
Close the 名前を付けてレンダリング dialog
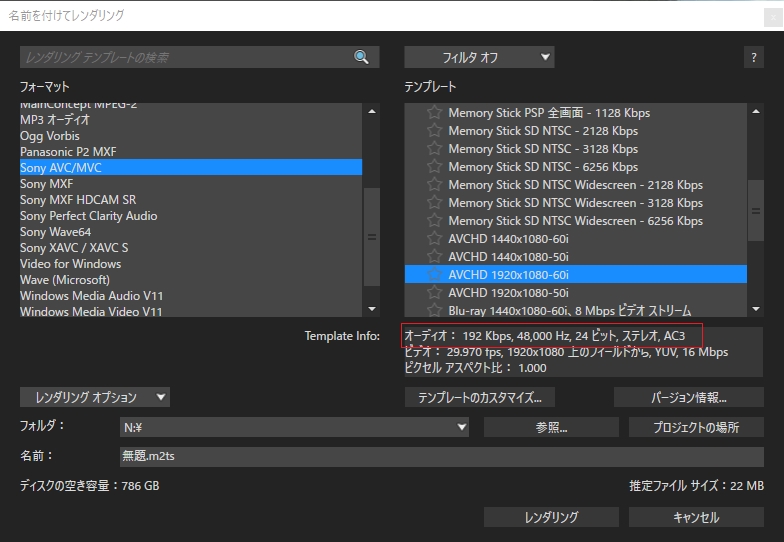coord(773,18)
